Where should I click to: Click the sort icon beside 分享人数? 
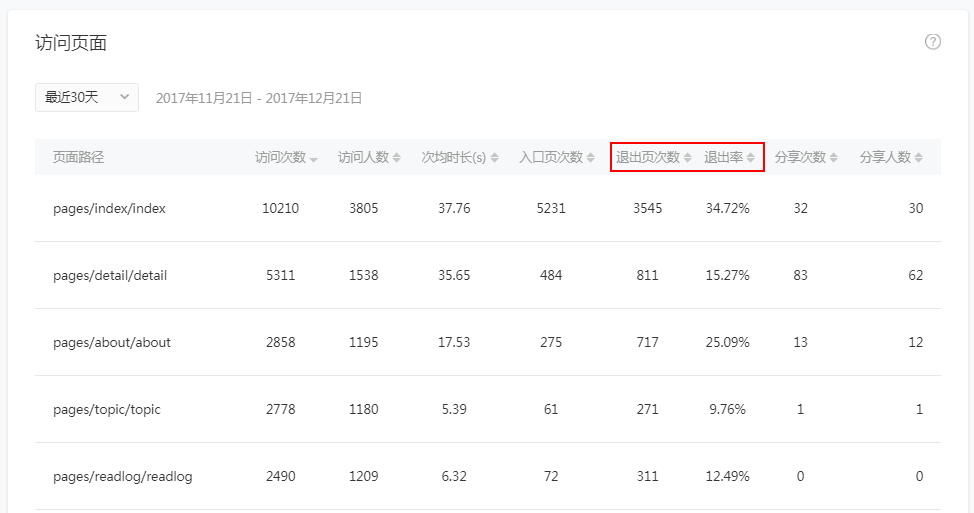pos(918,158)
